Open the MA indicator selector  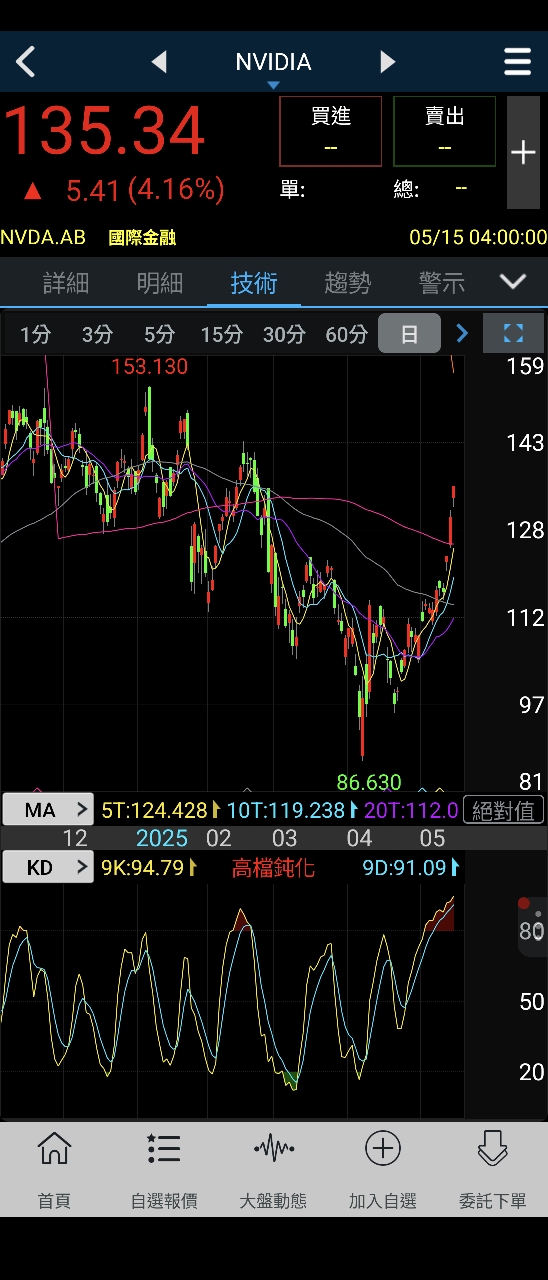(47, 810)
